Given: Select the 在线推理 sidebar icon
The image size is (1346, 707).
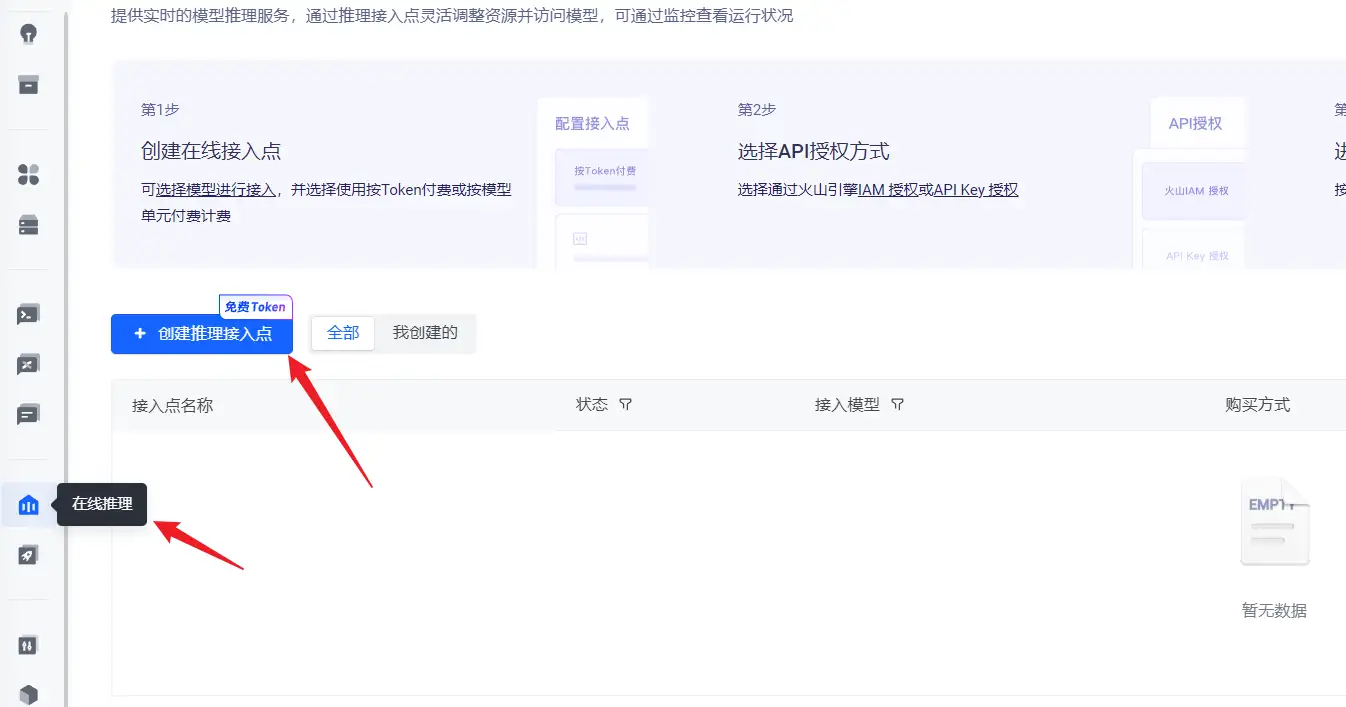Looking at the screenshot, I should (x=29, y=505).
